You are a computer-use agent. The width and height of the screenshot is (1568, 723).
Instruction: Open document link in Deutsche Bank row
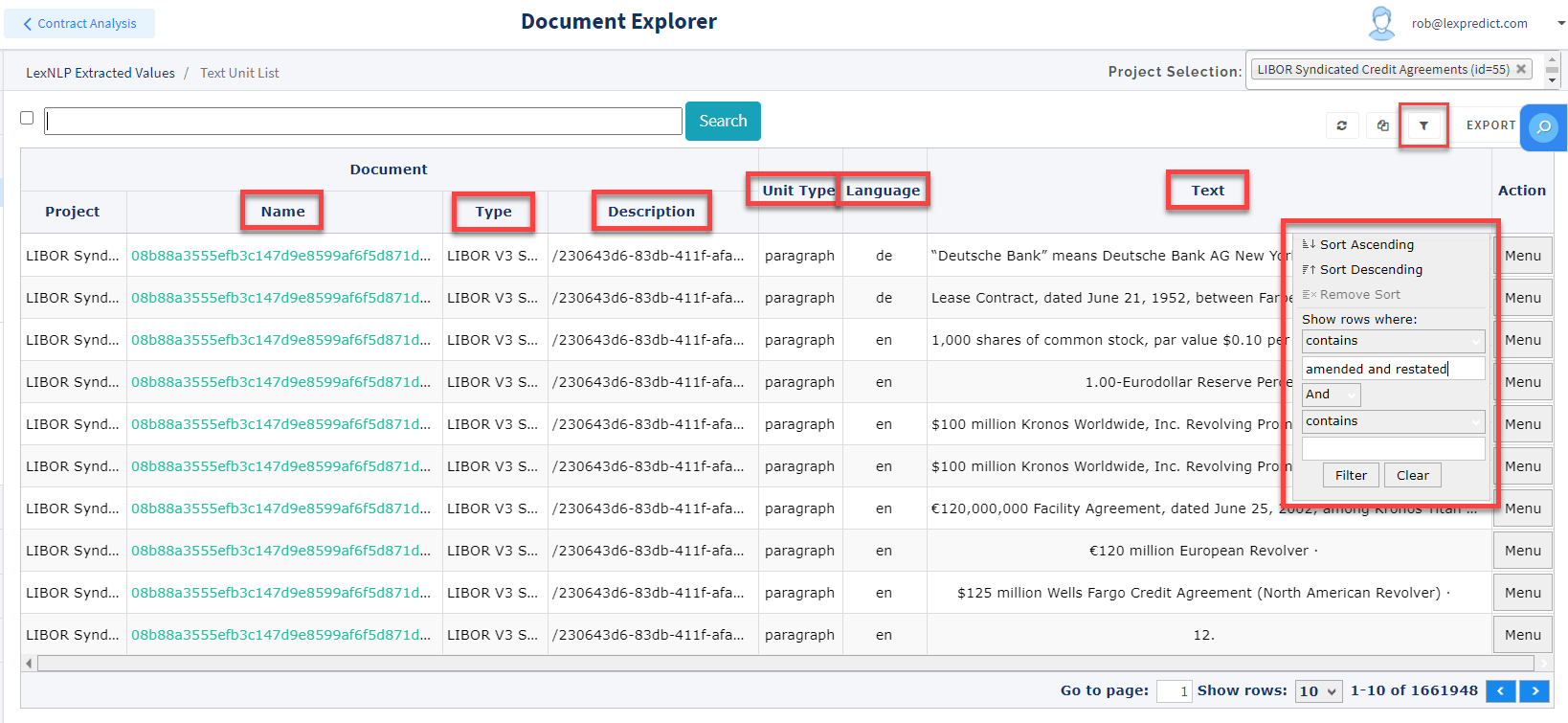(x=280, y=256)
